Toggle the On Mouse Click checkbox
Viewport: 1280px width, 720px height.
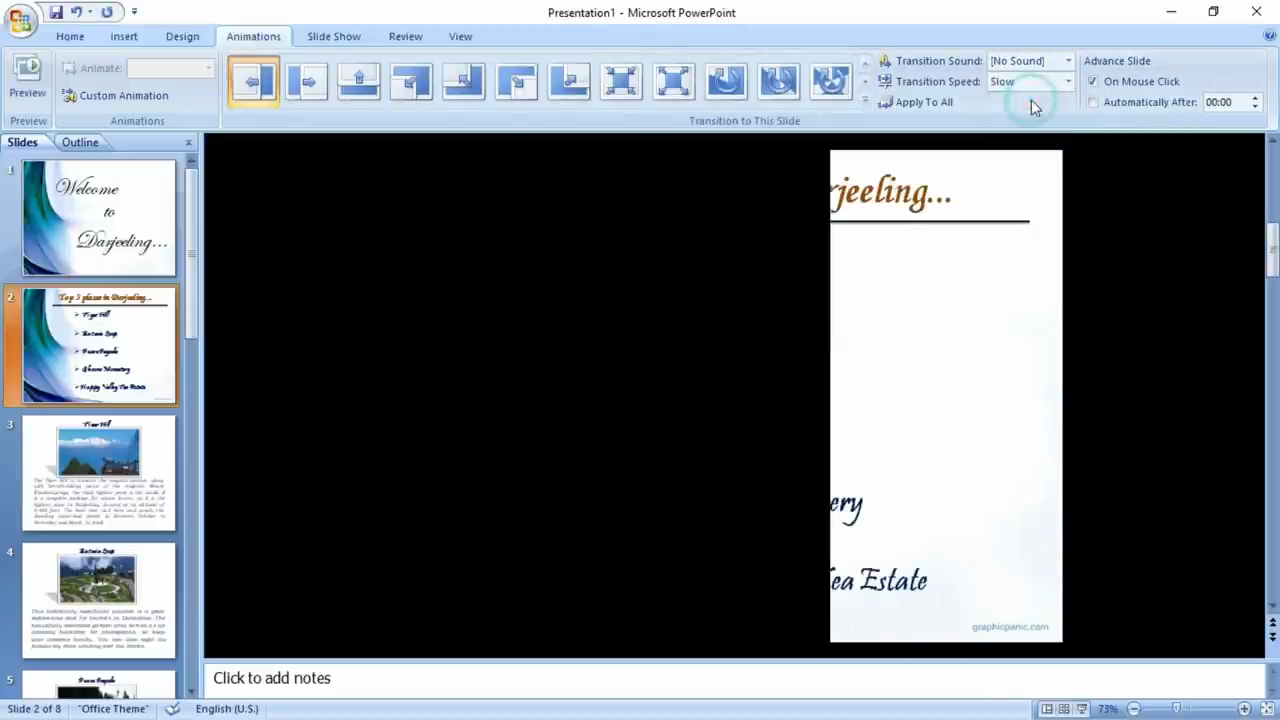pos(1092,82)
